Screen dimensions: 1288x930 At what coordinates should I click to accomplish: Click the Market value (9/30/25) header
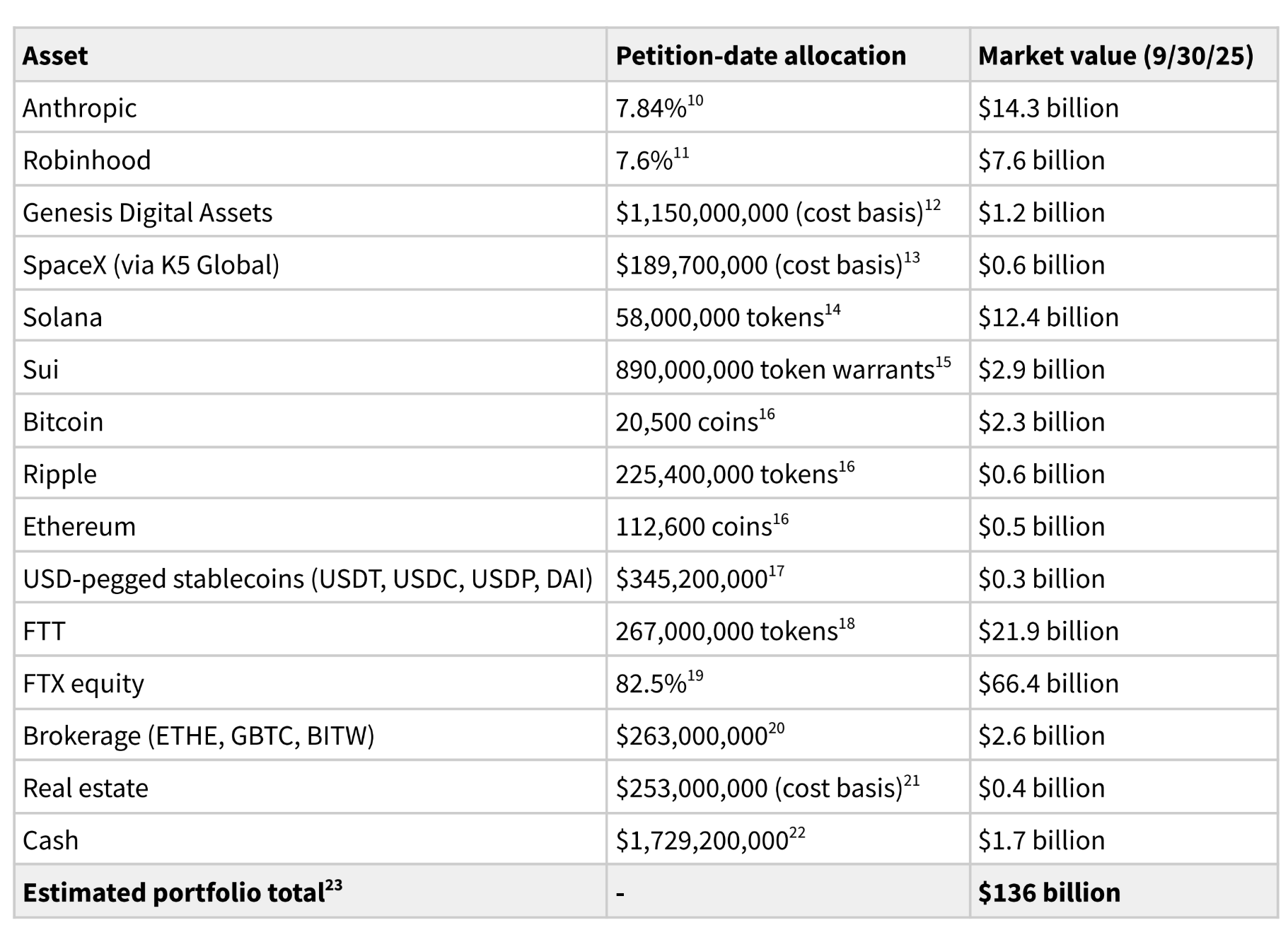click(1115, 56)
